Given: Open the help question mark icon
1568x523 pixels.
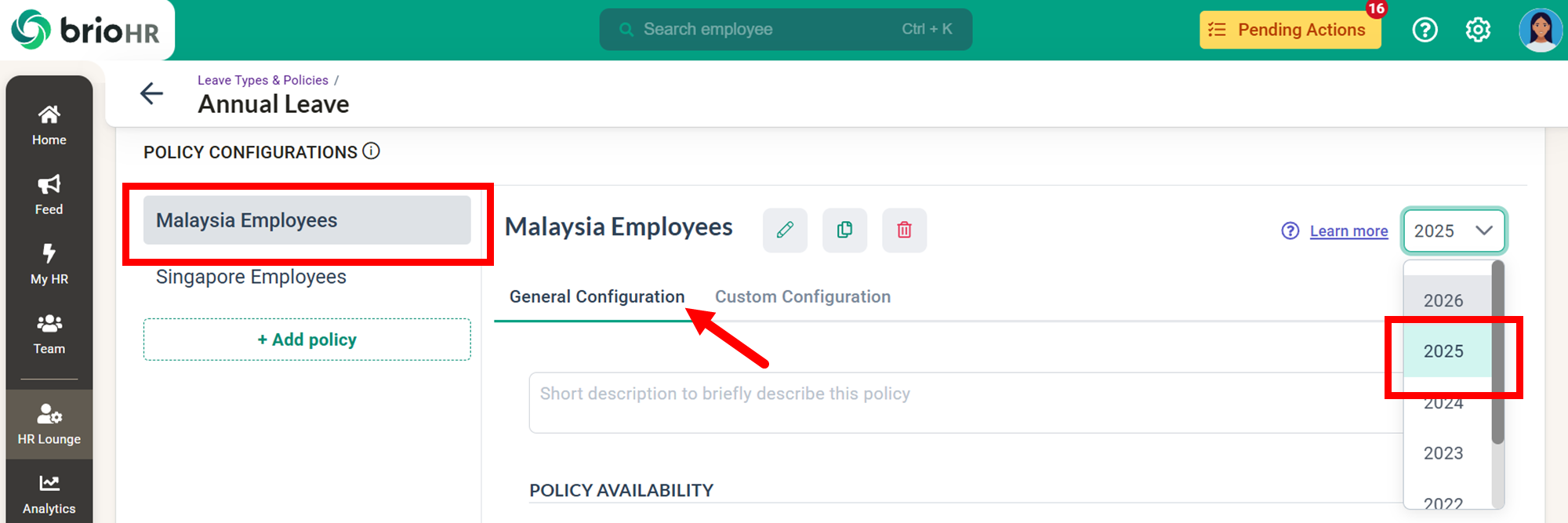Looking at the screenshot, I should [1425, 30].
